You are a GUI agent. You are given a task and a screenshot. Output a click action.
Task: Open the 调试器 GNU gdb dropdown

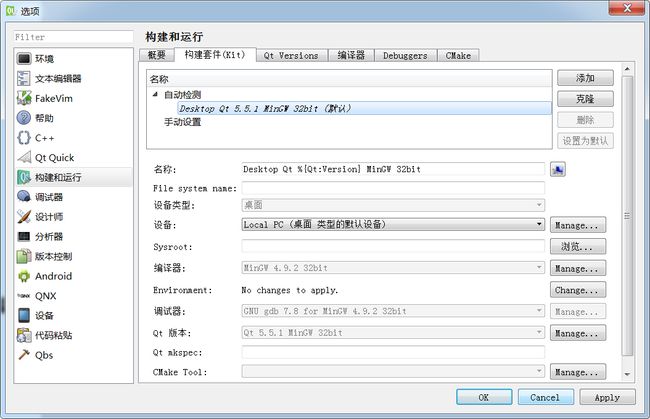393,311
